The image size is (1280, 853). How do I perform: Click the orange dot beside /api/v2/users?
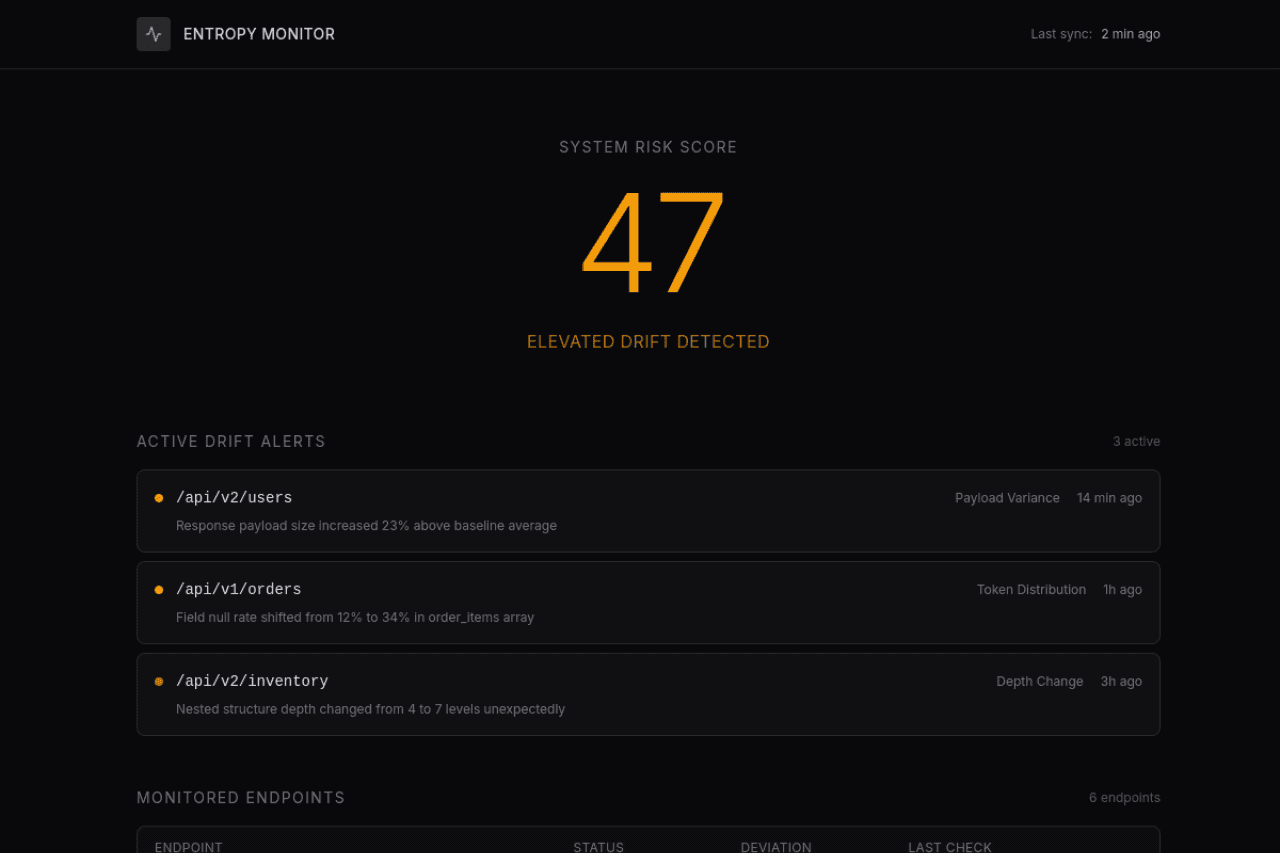tap(159, 498)
